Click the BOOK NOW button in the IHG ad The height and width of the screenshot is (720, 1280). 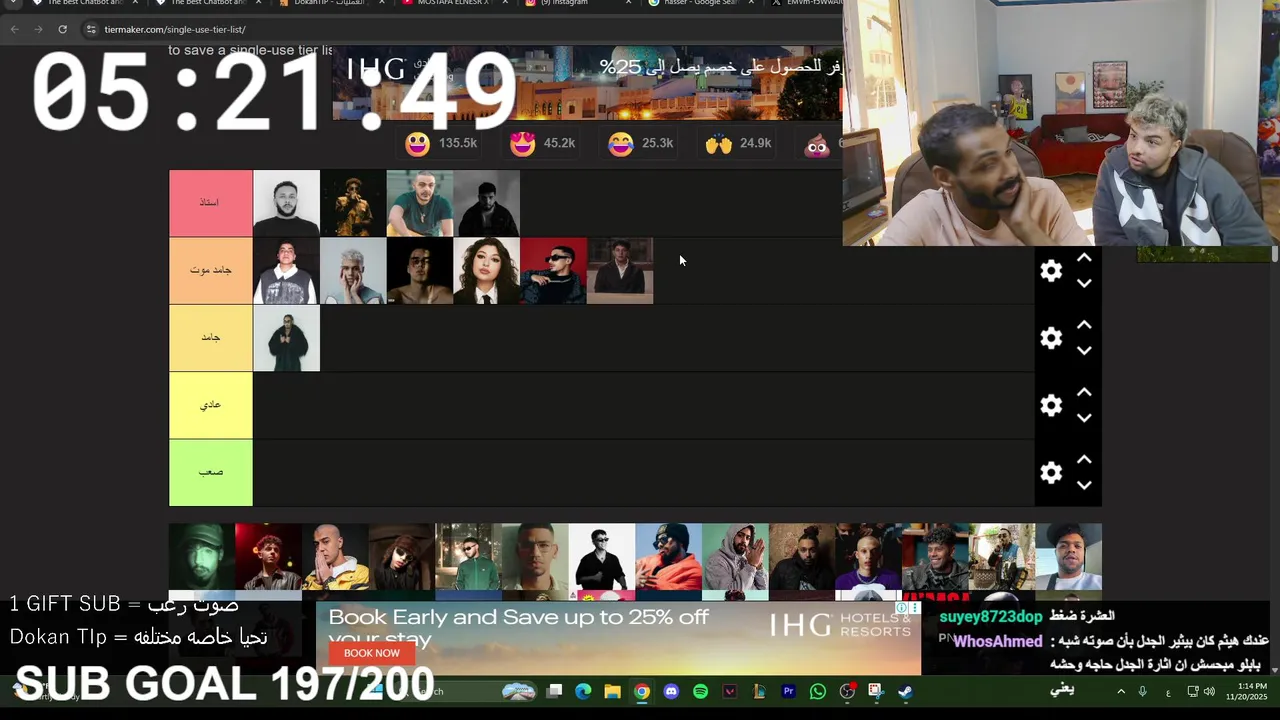[372, 653]
